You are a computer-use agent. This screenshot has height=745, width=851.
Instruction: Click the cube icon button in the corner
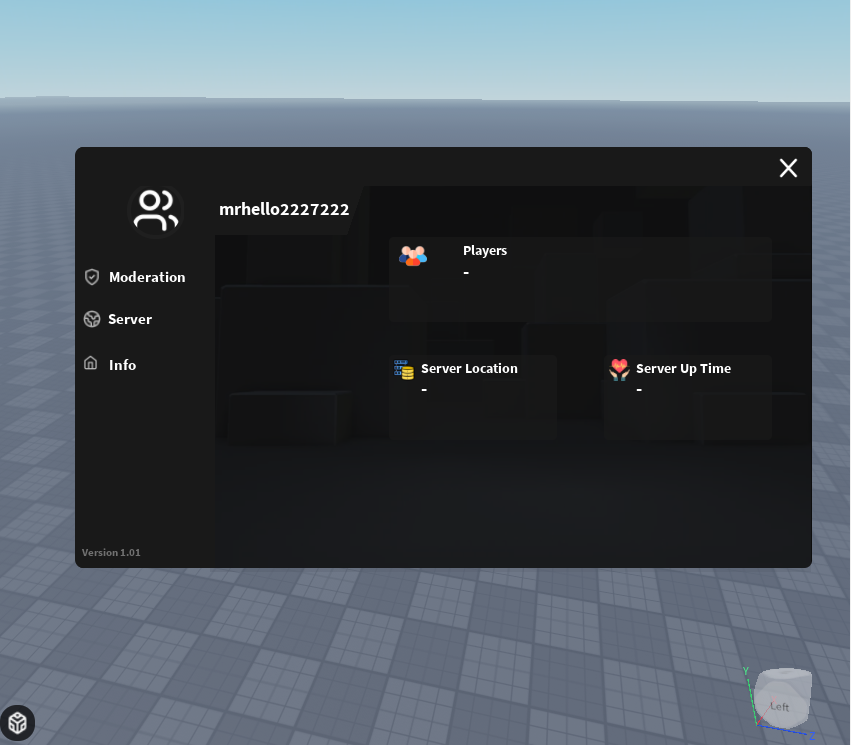17,723
